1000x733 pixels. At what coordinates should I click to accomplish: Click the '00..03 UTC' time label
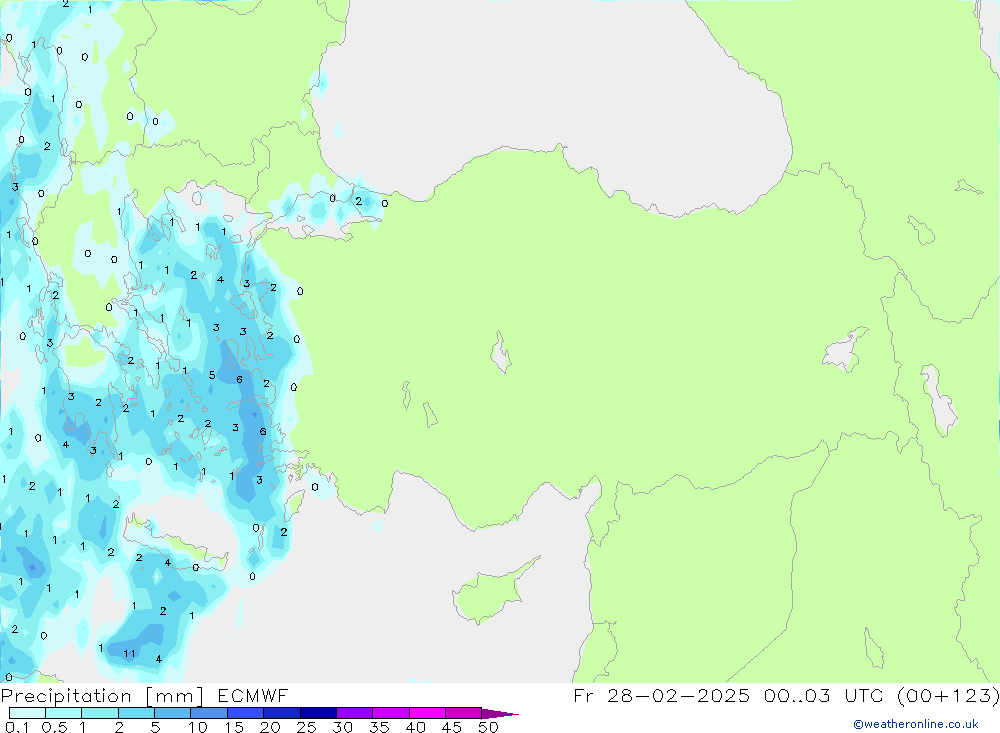pyautogui.click(x=825, y=696)
